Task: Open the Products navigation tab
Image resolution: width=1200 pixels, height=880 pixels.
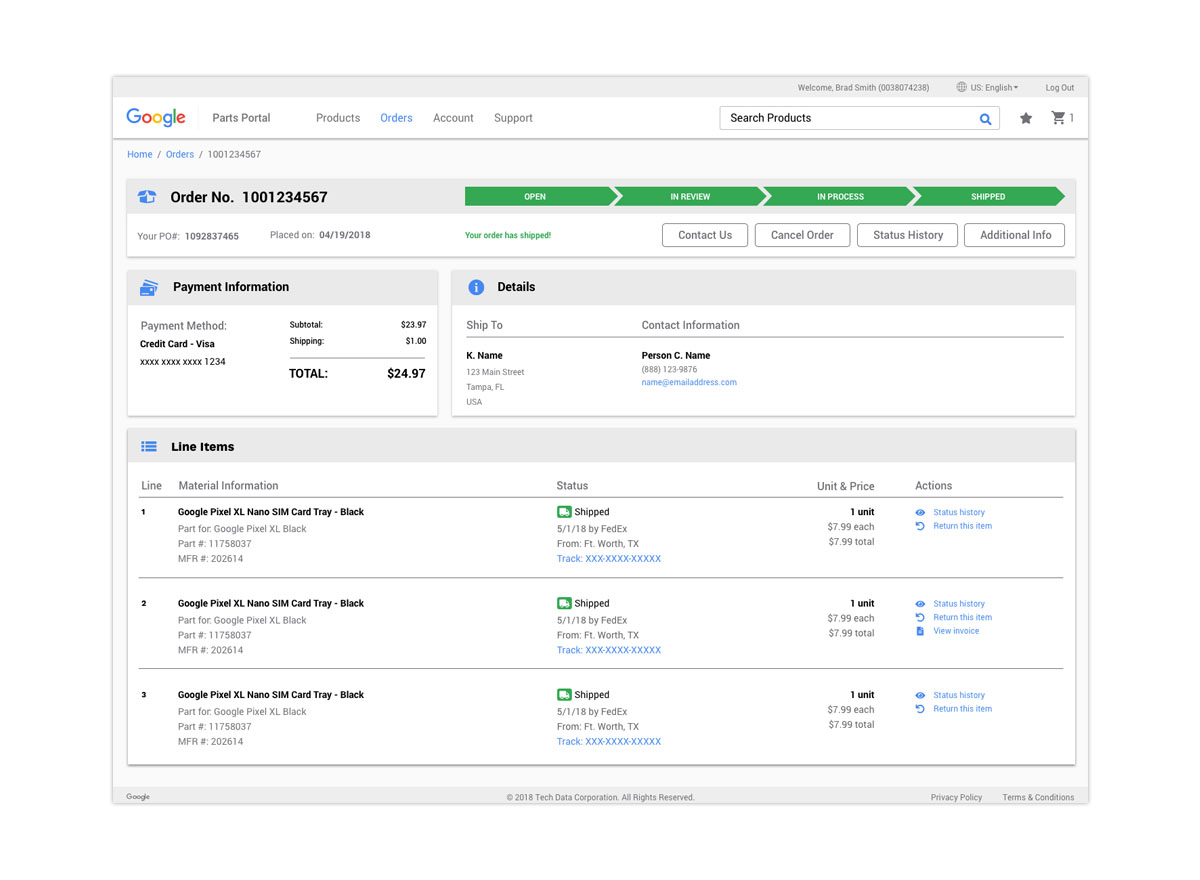Action: (x=338, y=118)
